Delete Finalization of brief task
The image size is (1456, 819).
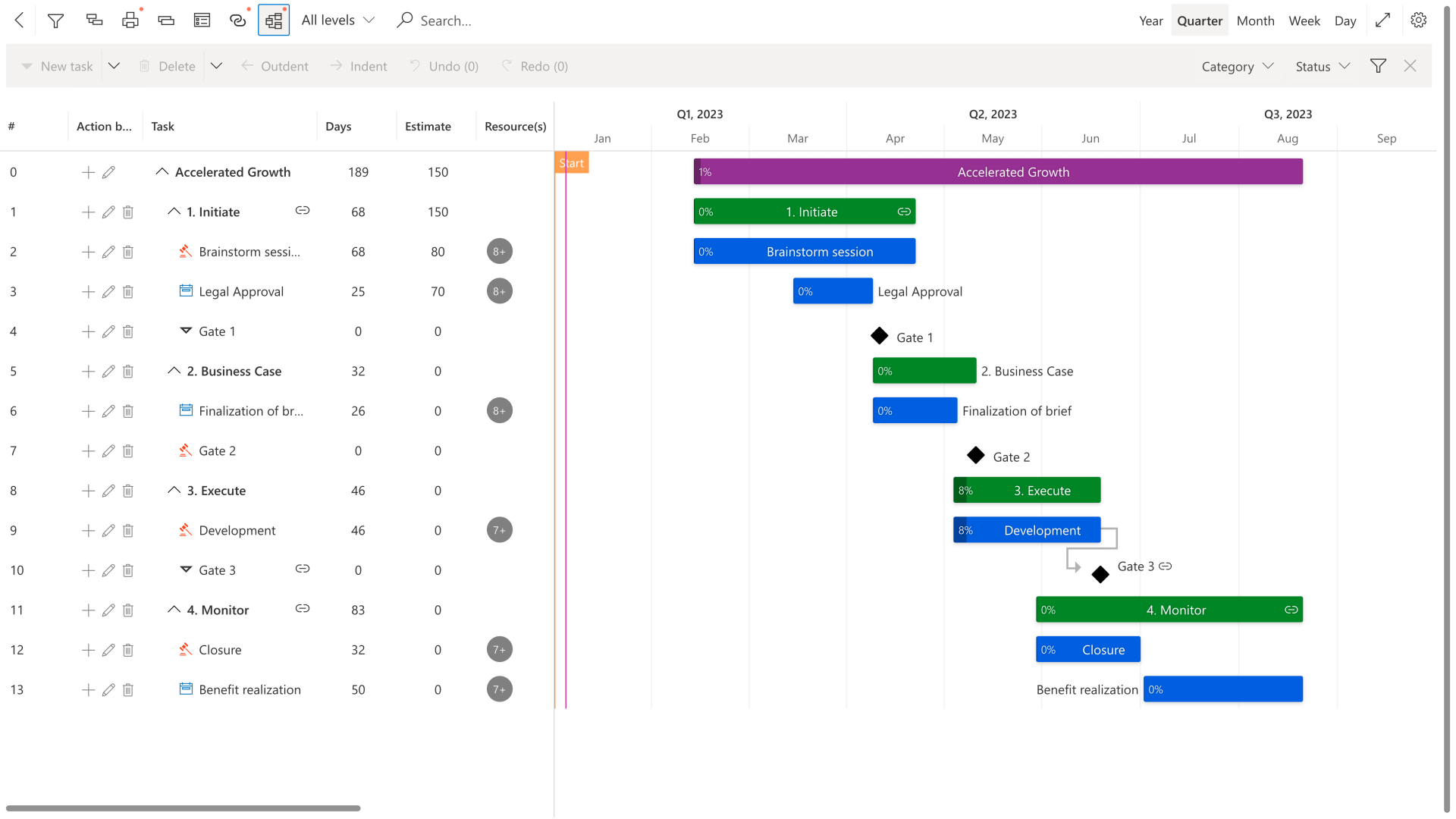(x=128, y=411)
